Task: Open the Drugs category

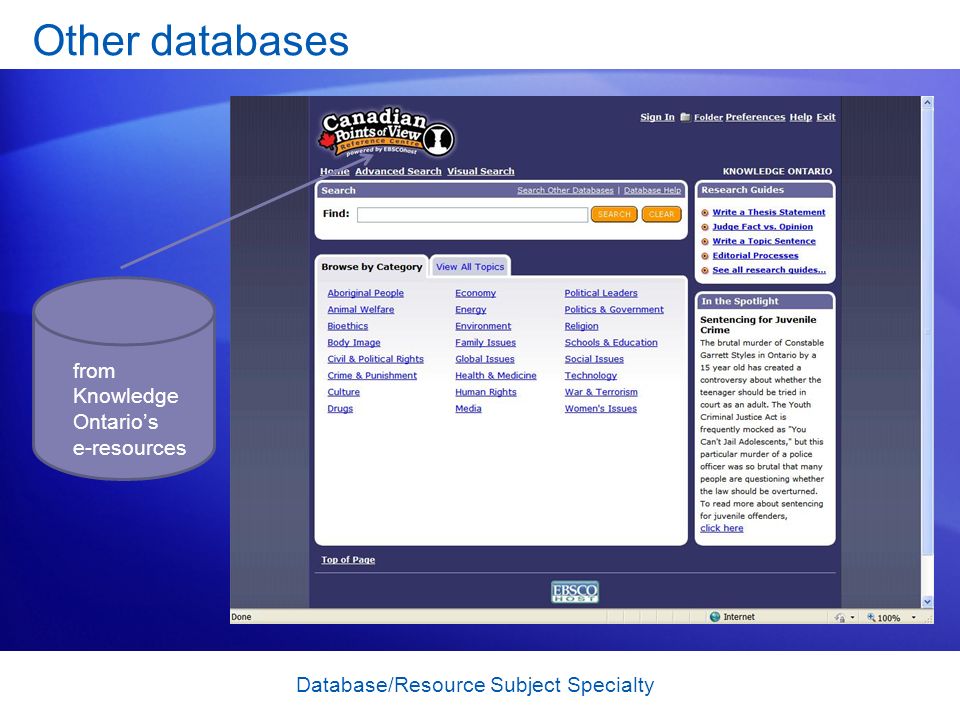Action: tap(340, 409)
